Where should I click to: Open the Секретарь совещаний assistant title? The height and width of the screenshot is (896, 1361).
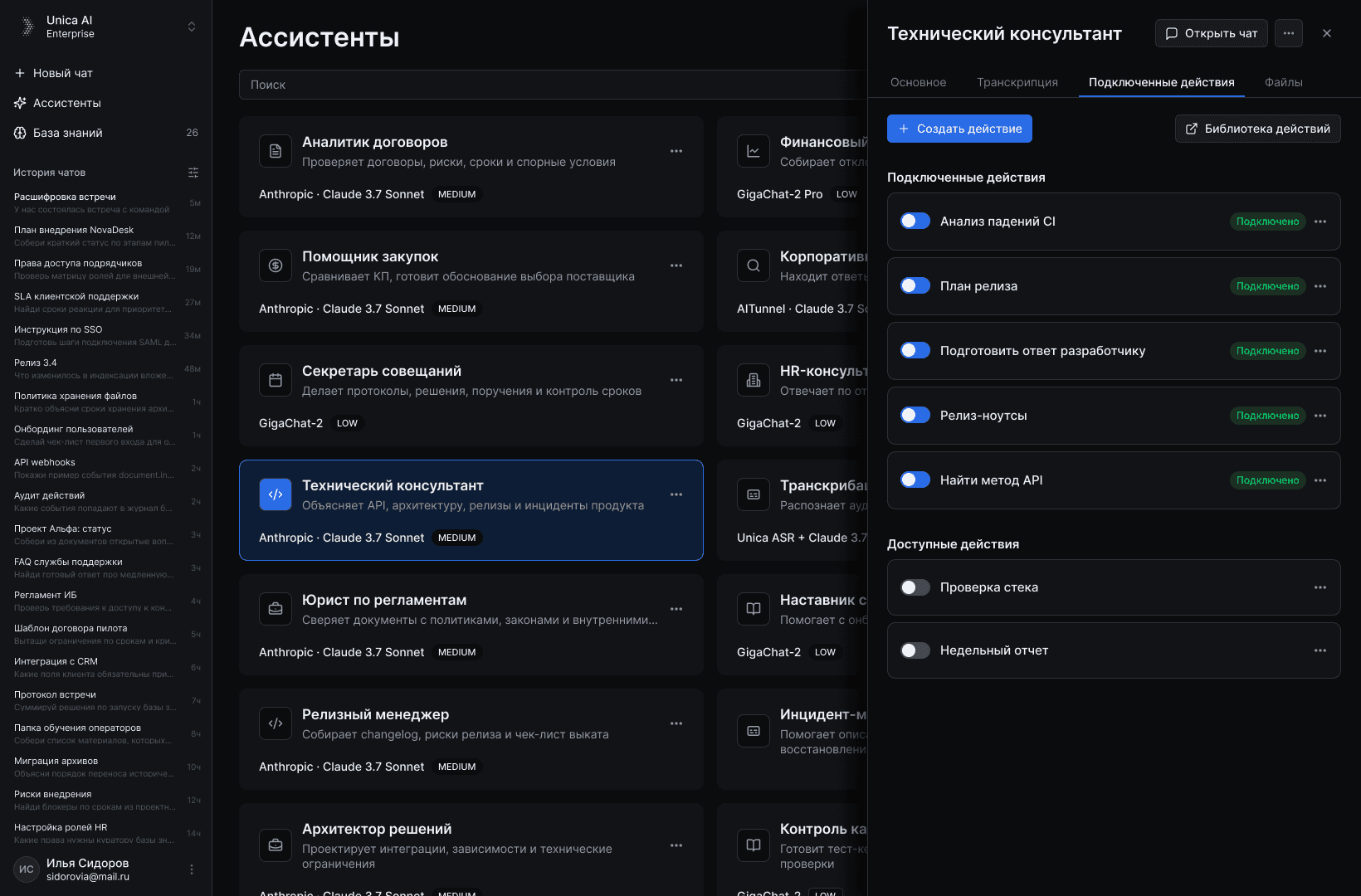[x=382, y=371]
